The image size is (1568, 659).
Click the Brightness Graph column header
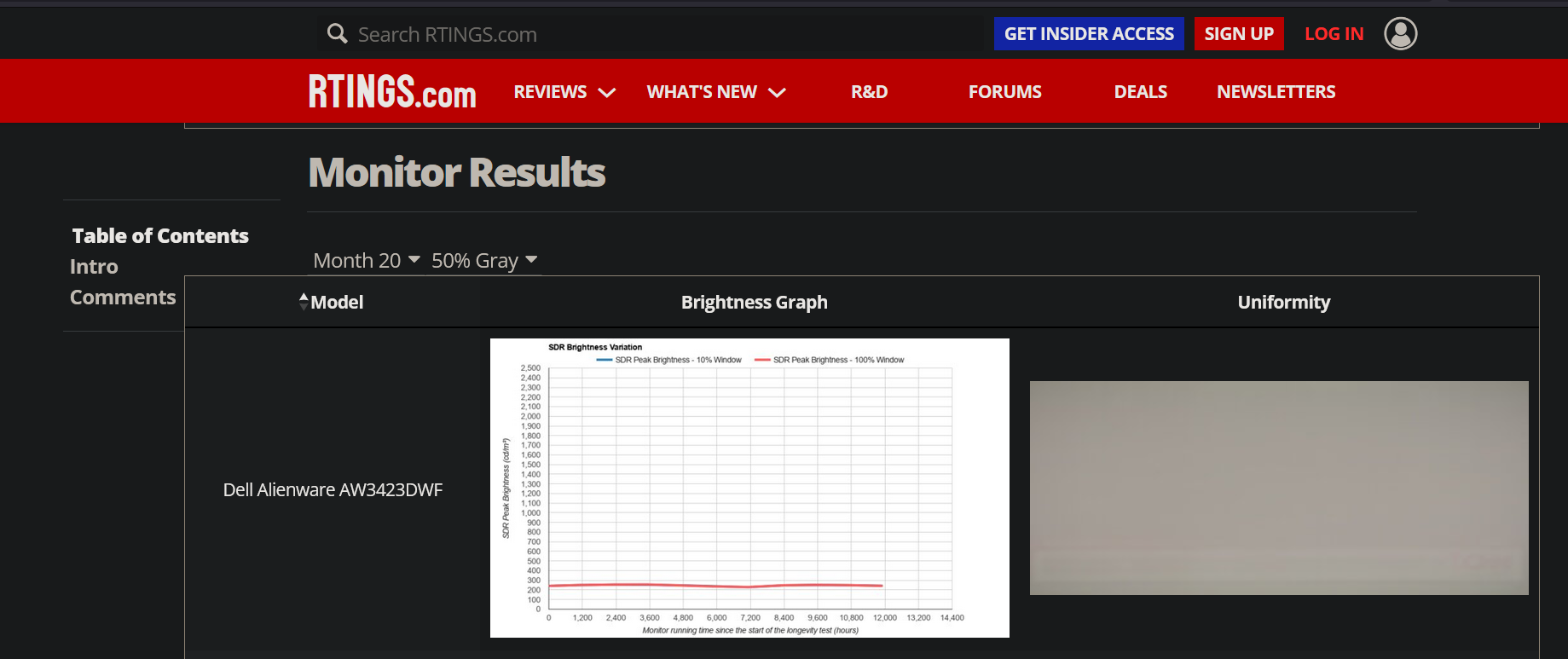pos(755,303)
